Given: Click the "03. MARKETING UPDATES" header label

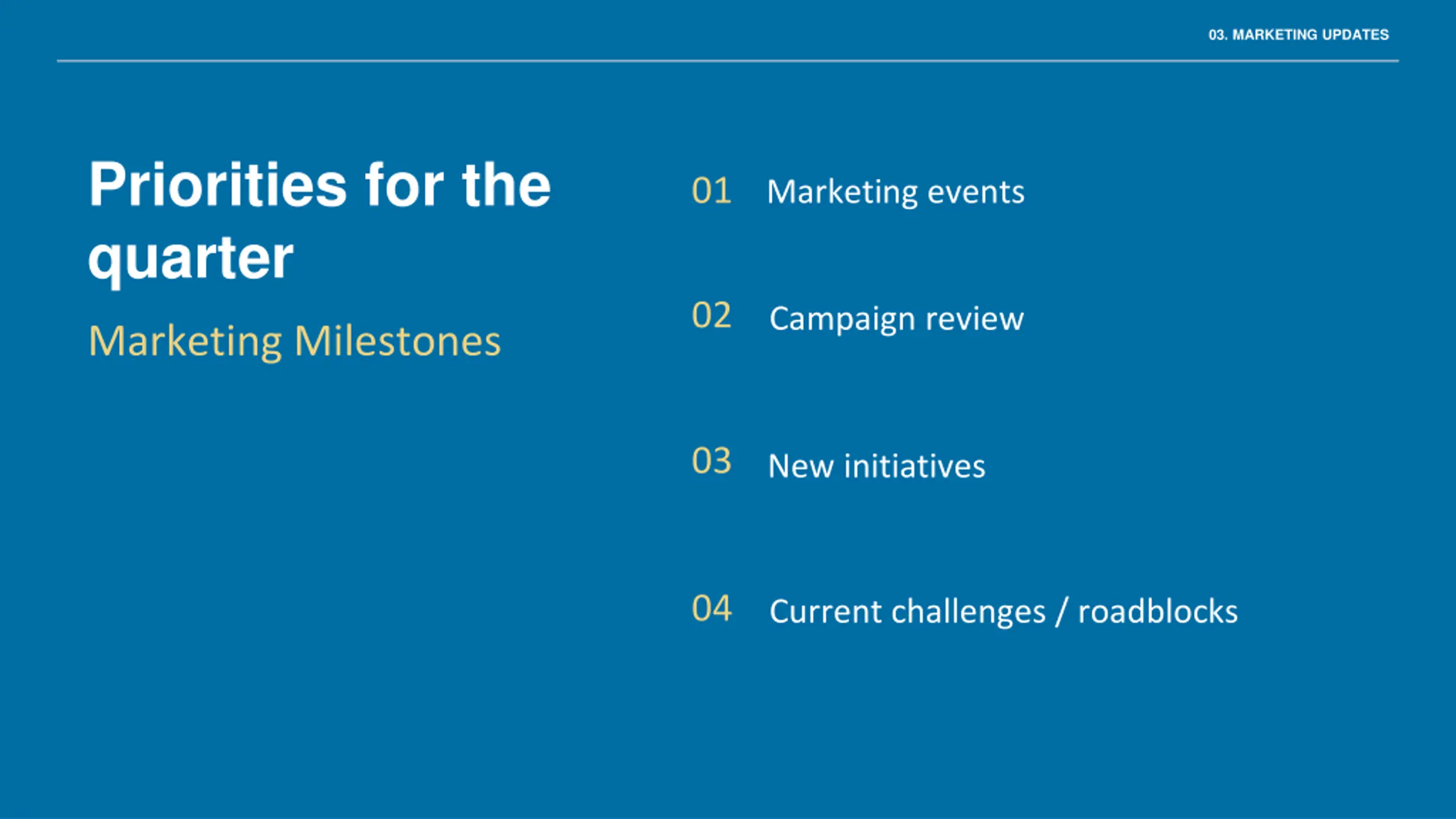Looking at the screenshot, I should [1298, 35].
